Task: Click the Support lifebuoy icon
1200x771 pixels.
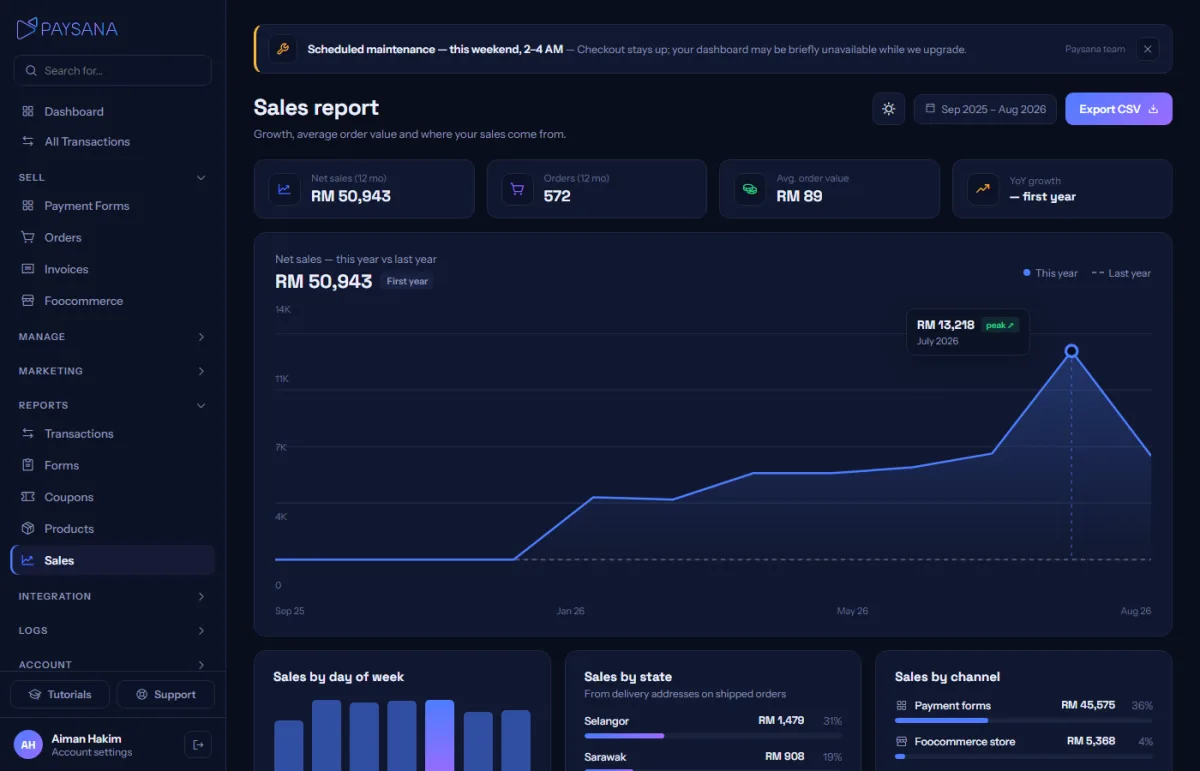Action: (142, 694)
